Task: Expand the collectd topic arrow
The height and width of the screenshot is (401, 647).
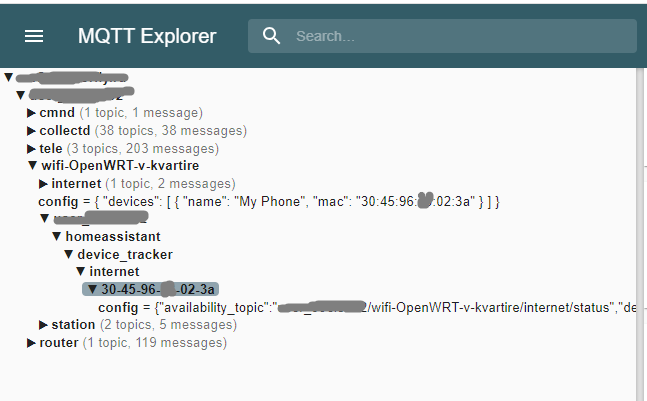Action: 32,131
